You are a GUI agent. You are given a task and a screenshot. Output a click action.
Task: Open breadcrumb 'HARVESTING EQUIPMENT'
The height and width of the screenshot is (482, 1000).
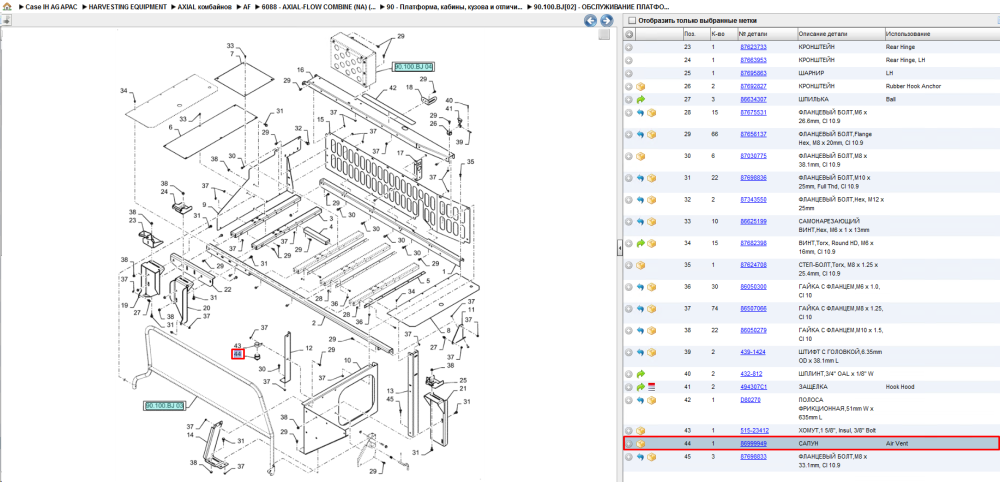coord(128,7)
